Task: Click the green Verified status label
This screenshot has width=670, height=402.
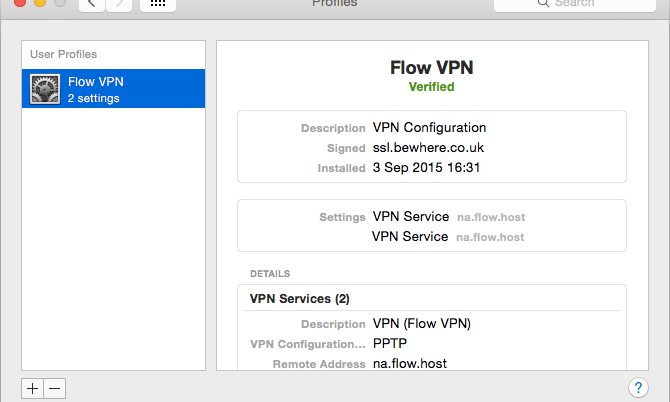Action: 431,87
